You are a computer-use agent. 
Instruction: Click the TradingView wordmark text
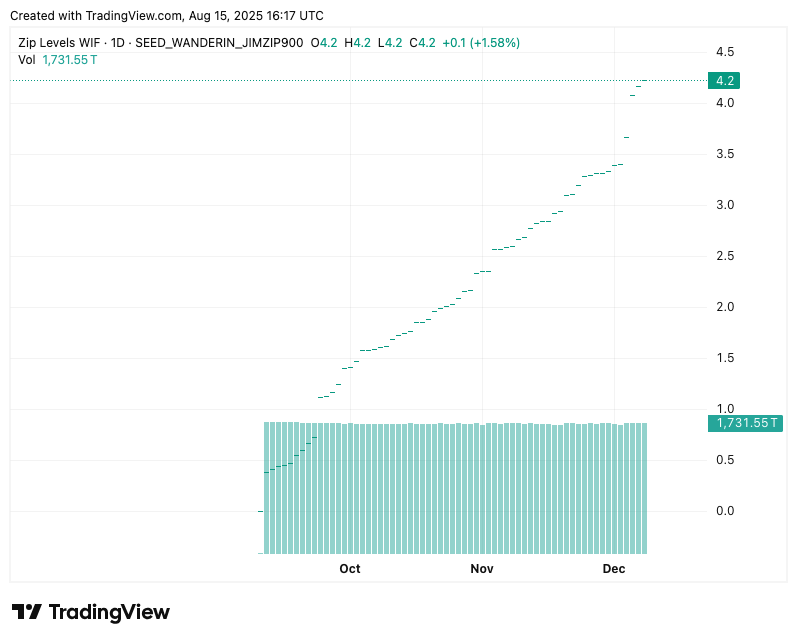click(109, 612)
